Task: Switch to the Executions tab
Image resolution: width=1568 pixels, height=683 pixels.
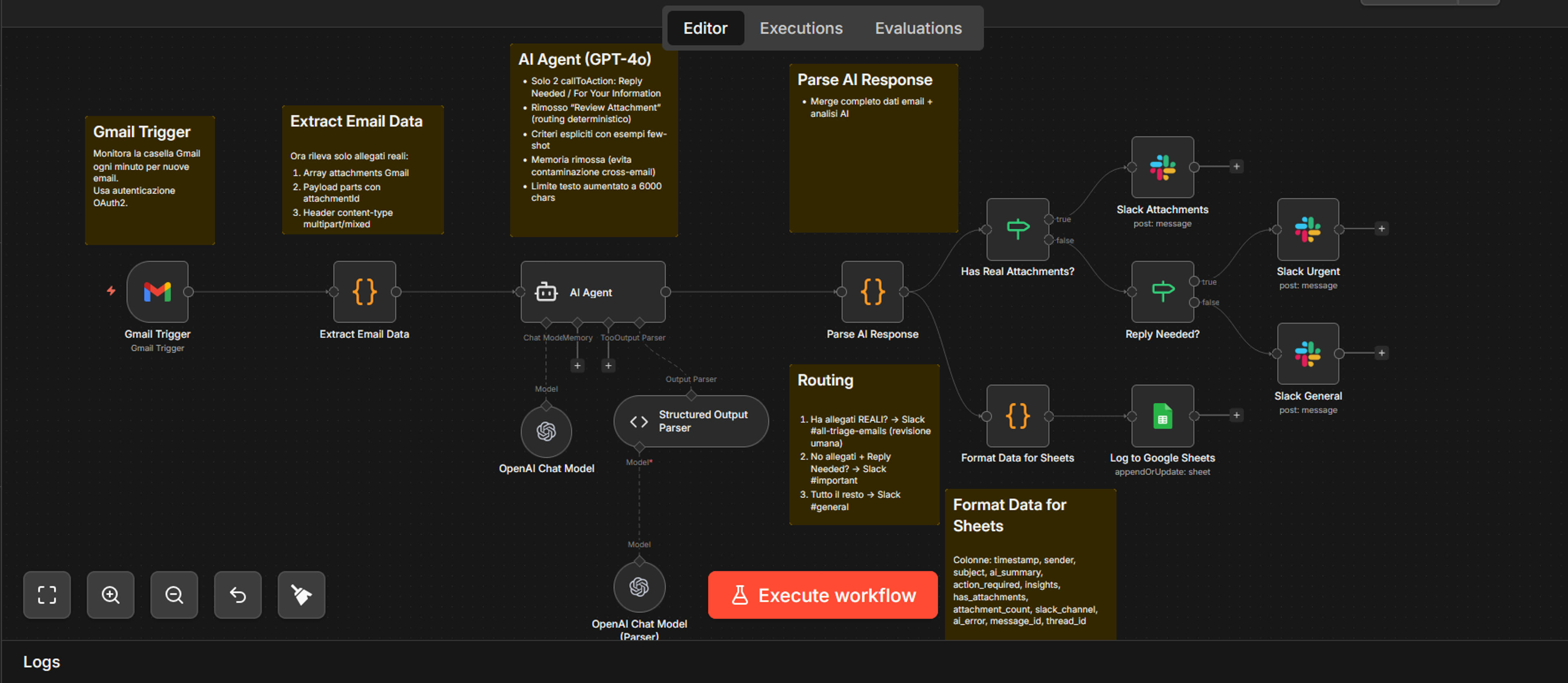Action: click(801, 28)
